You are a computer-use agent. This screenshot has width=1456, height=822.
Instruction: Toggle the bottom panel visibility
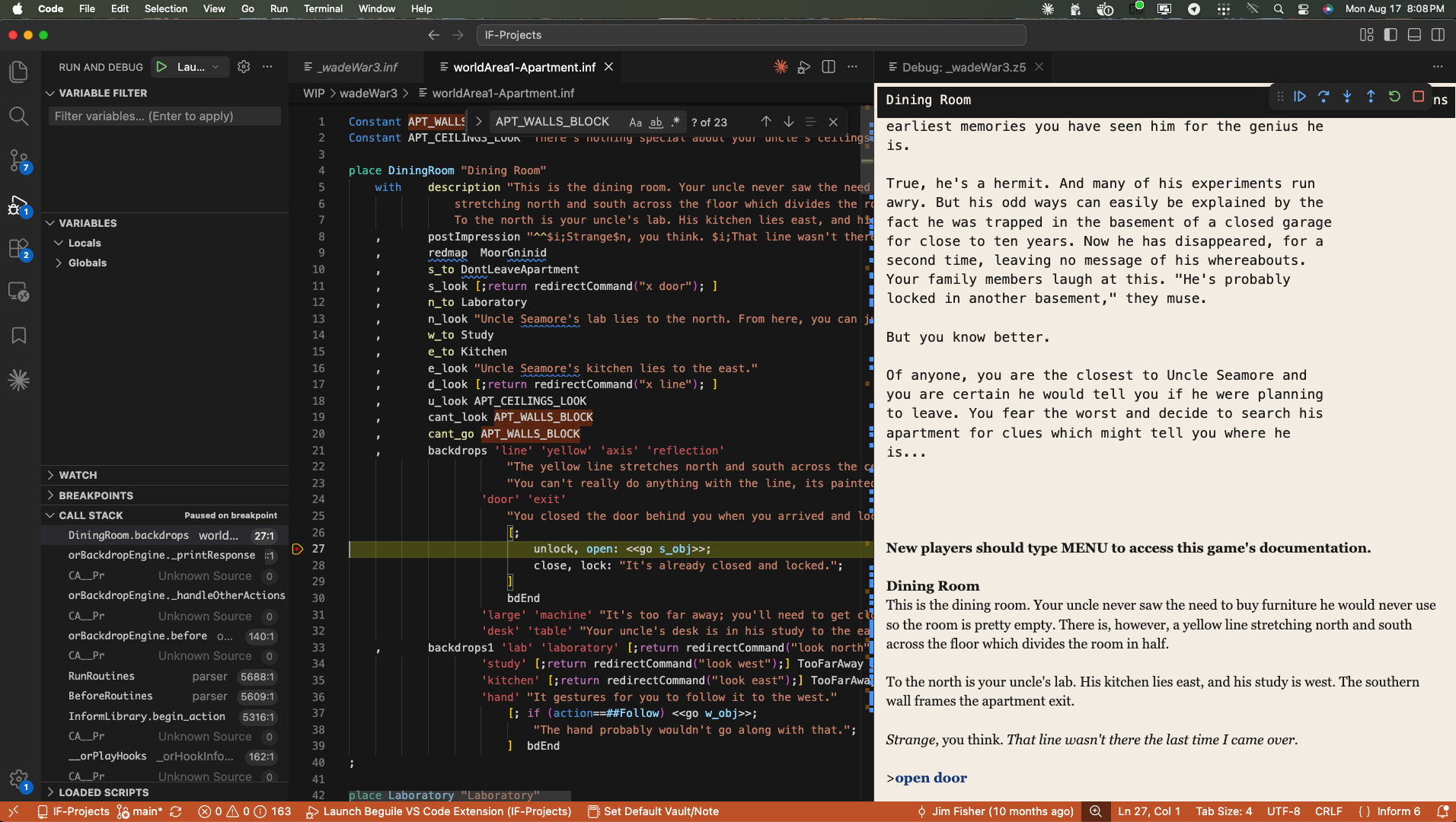point(1414,35)
